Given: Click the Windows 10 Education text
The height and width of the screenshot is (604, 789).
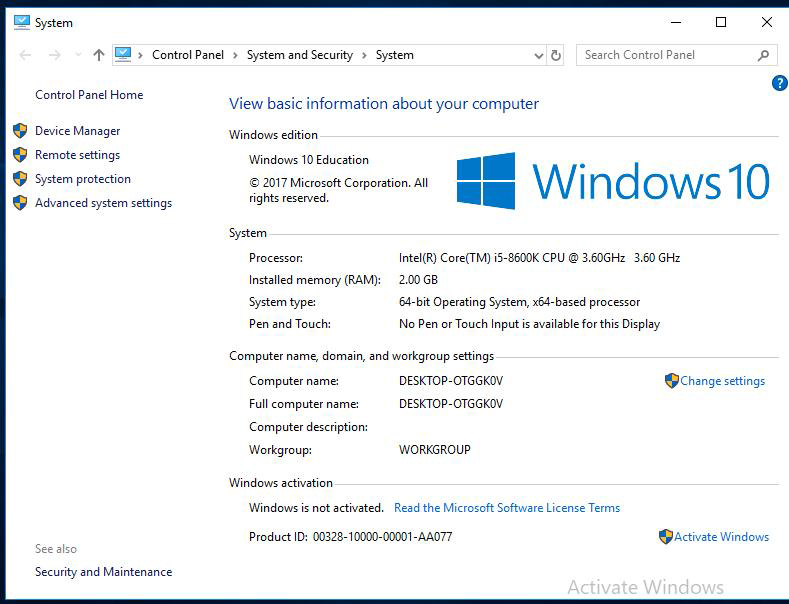Looking at the screenshot, I should click(x=309, y=160).
